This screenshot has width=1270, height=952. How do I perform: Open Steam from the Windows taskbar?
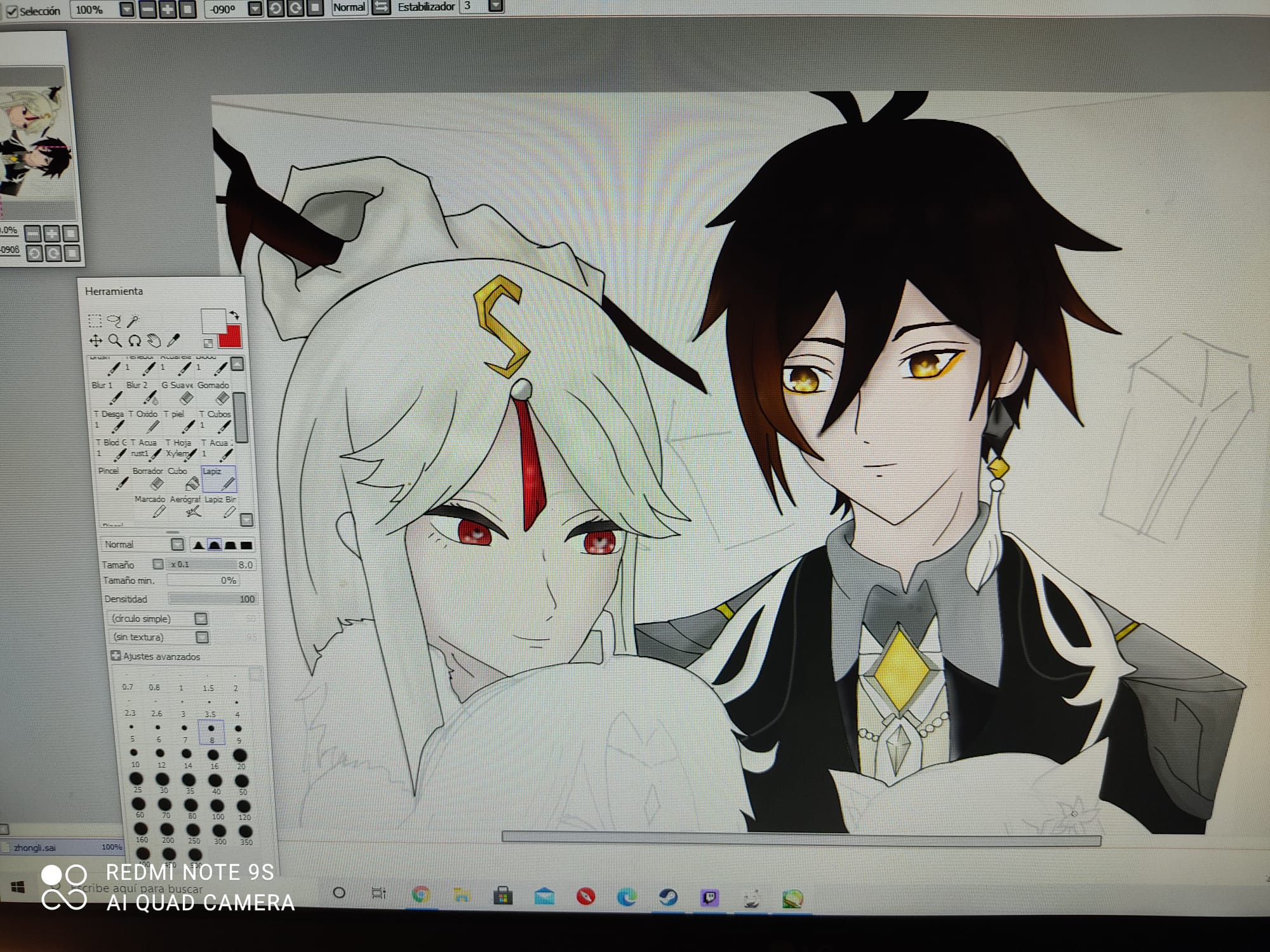click(x=668, y=897)
